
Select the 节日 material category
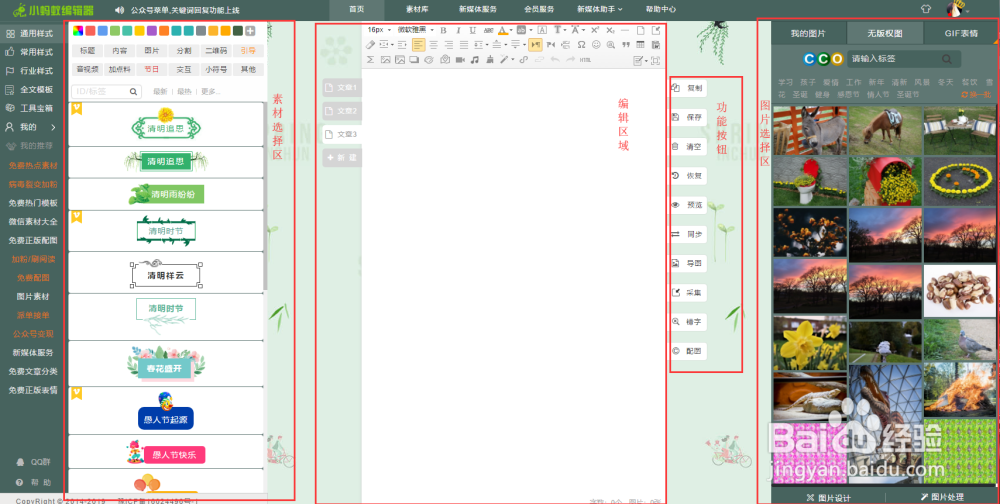(x=152, y=70)
